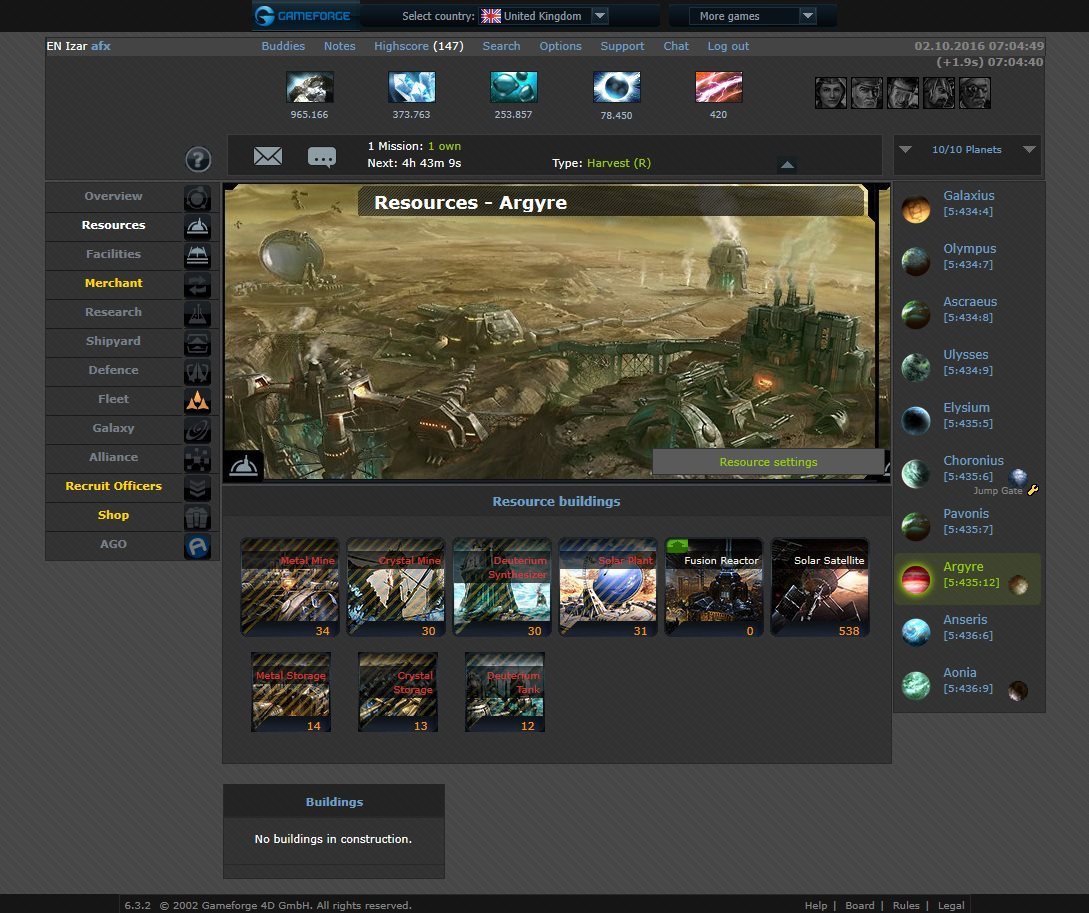Open the moon beside Argyre
Screen dimensions: 1089x913
coord(1019,585)
